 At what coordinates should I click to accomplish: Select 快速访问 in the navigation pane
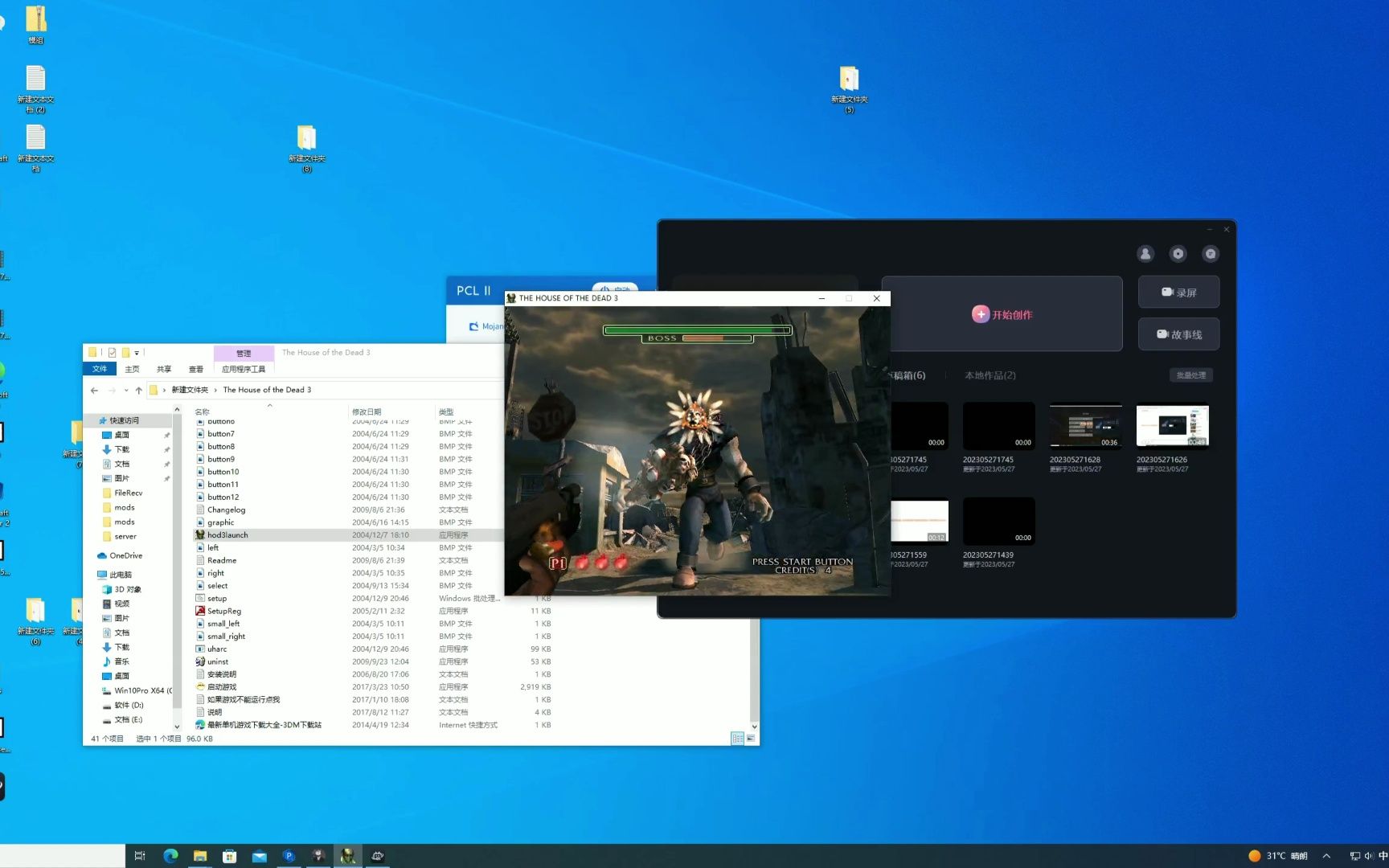click(124, 420)
